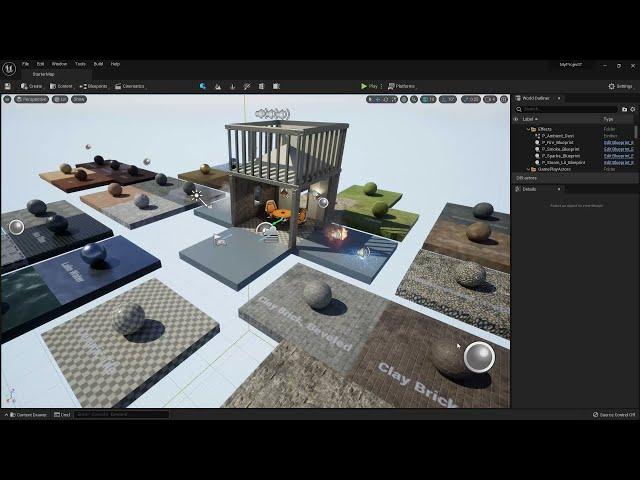Activate the Select mode icon in toolbar
This screenshot has height=480, width=640.
click(x=203, y=86)
